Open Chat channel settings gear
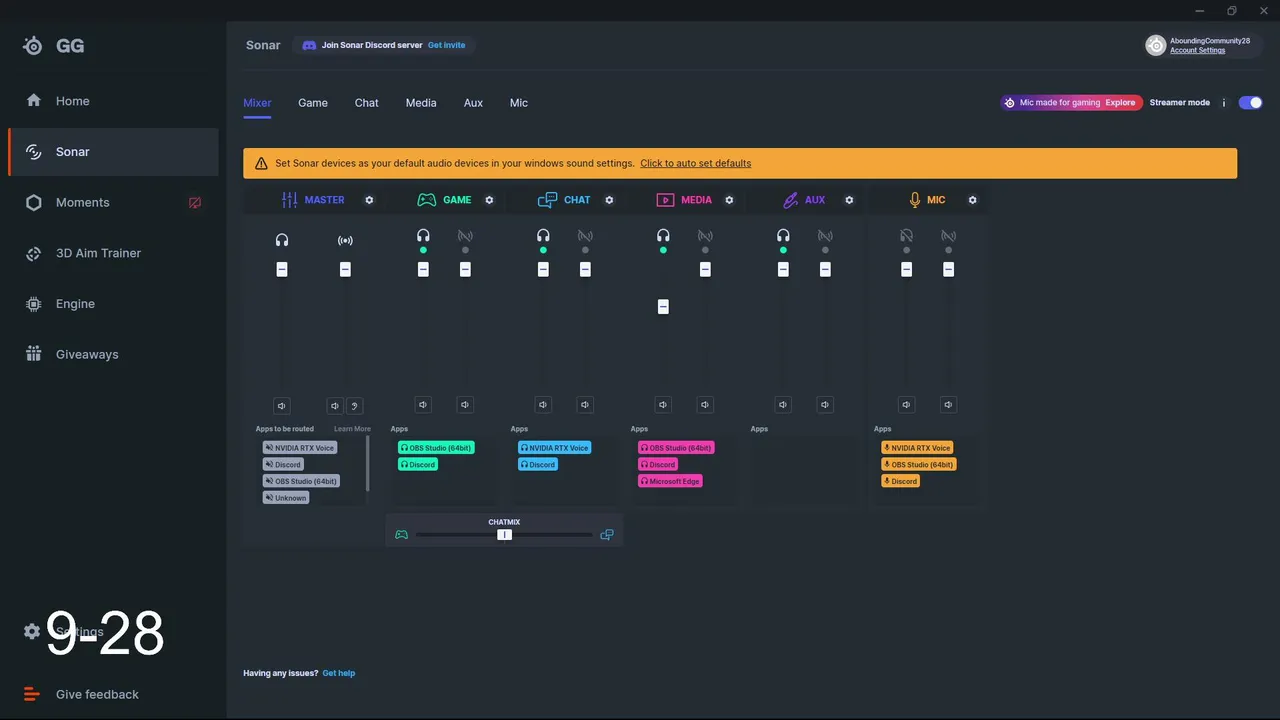Image resolution: width=1280 pixels, height=720 pixels. pyautogui.click(x=609, y=200)
